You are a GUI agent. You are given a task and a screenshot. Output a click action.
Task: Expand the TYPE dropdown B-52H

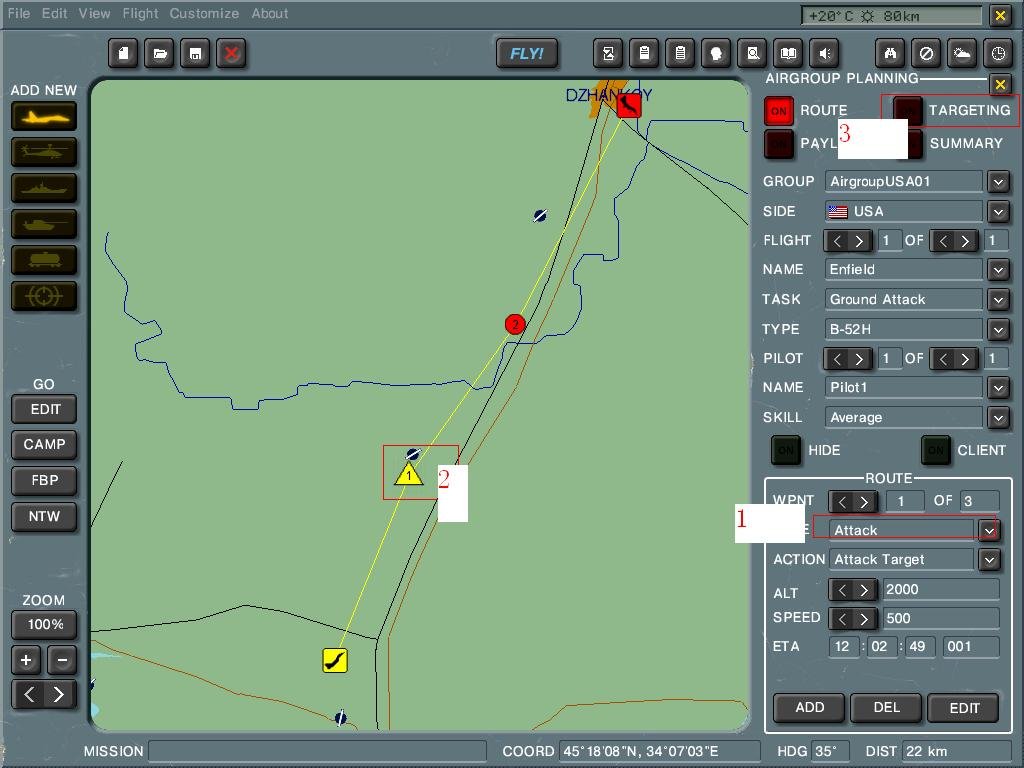[x=998, y=329]
